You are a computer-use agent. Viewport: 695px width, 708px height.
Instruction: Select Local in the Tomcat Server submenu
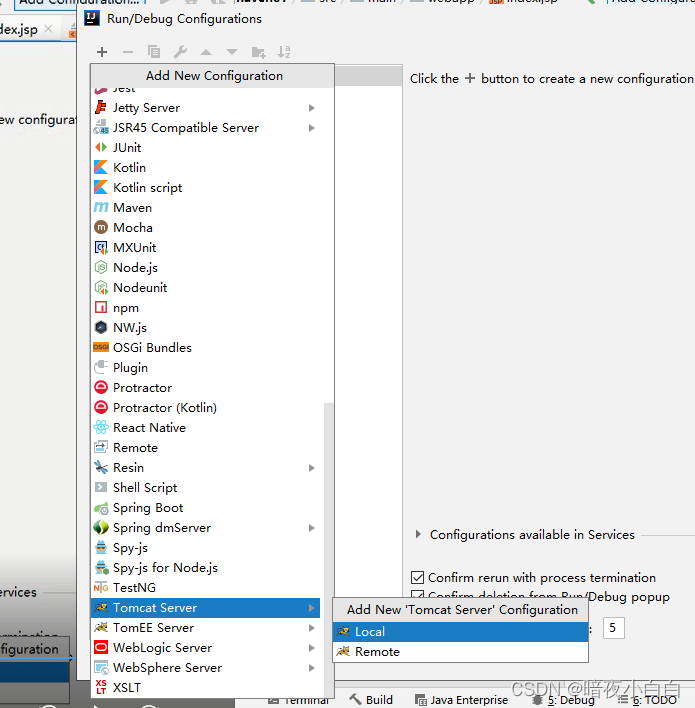pyautogui.click(x=461, y=632)
